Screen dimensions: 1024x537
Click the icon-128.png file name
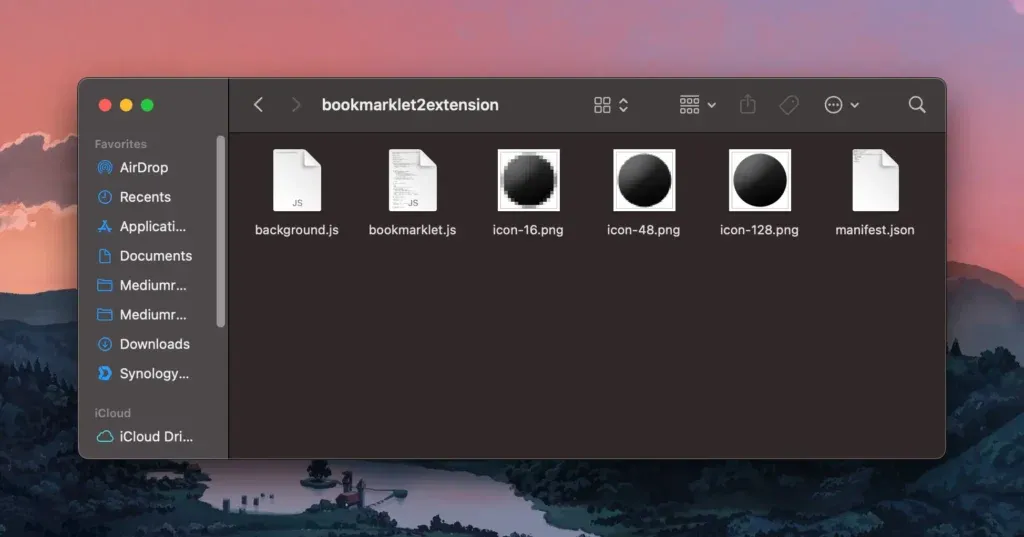(x=759, y=230)
